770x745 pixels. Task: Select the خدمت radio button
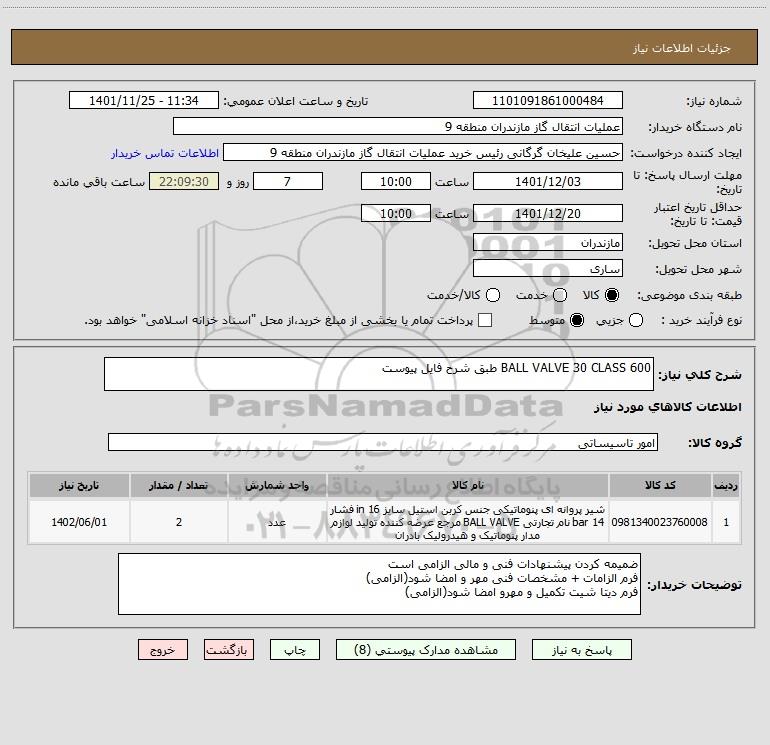[560, 295]
